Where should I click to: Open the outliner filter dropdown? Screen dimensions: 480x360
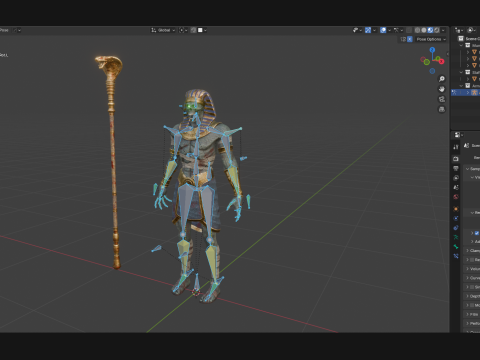tap(471, 30)
